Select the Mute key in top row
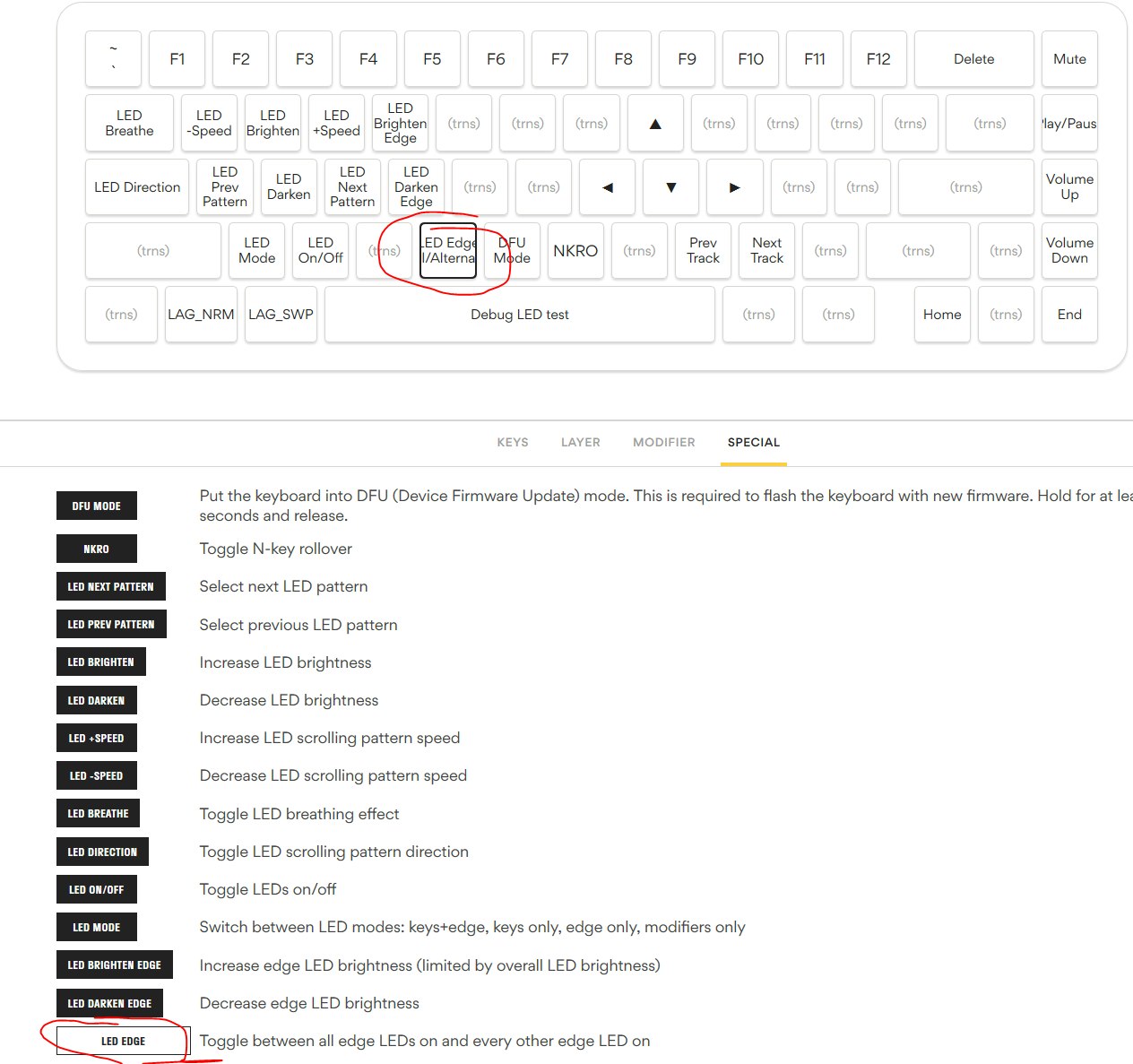 point(1069,59)
